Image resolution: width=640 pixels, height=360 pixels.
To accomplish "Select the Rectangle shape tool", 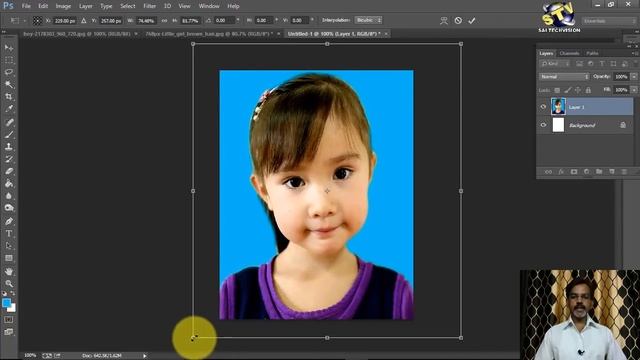I will coord(9,258).
